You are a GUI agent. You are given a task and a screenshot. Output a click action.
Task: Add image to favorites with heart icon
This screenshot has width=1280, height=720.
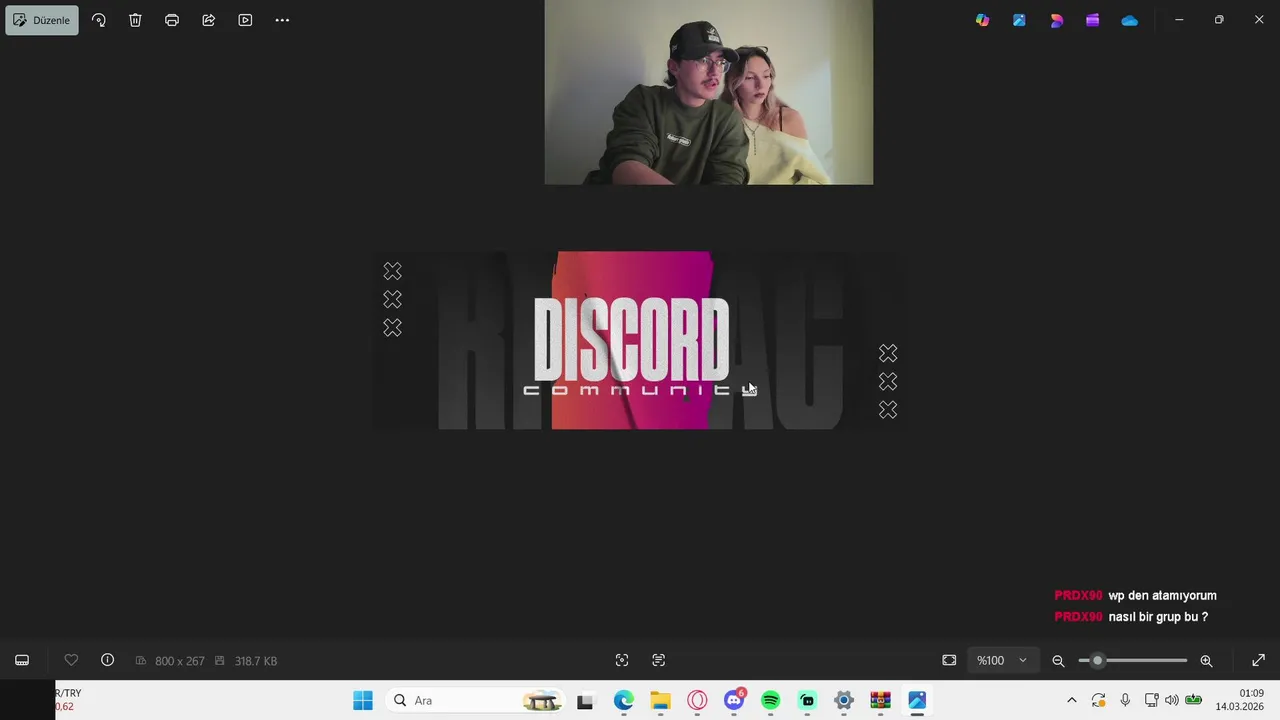pyautogui.click(x=71, y=660)
